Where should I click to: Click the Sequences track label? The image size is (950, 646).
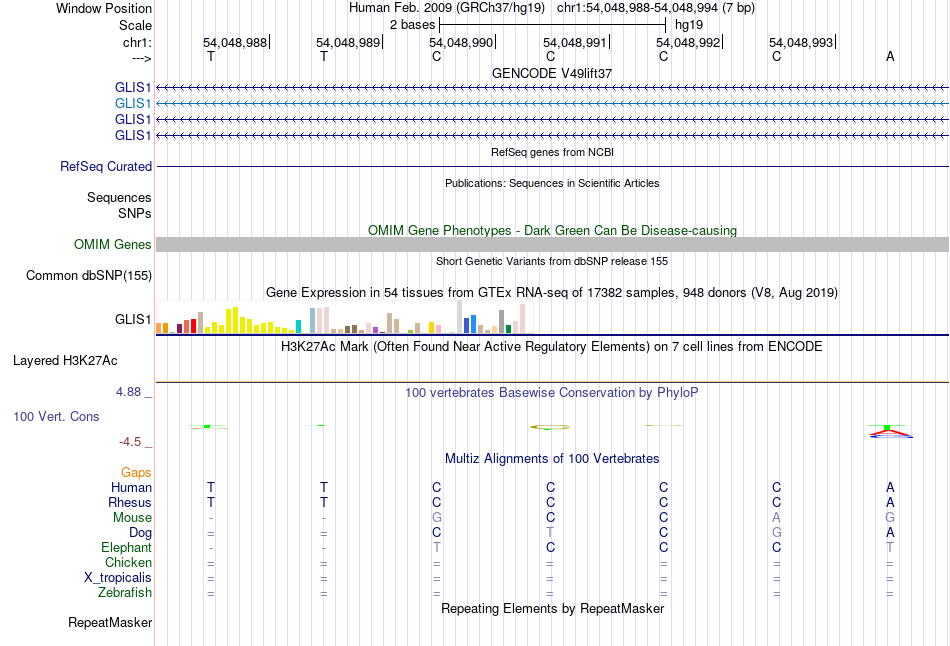(119, 198)
